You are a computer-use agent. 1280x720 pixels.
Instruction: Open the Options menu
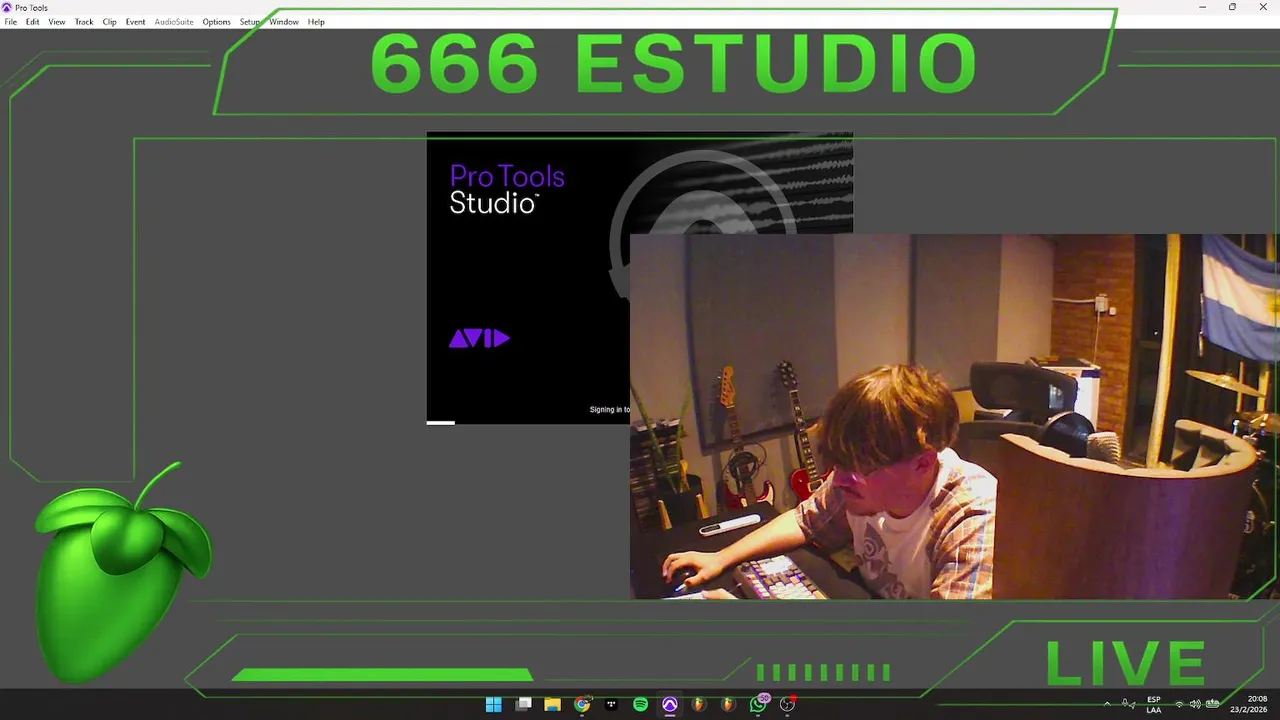point(216,22)
